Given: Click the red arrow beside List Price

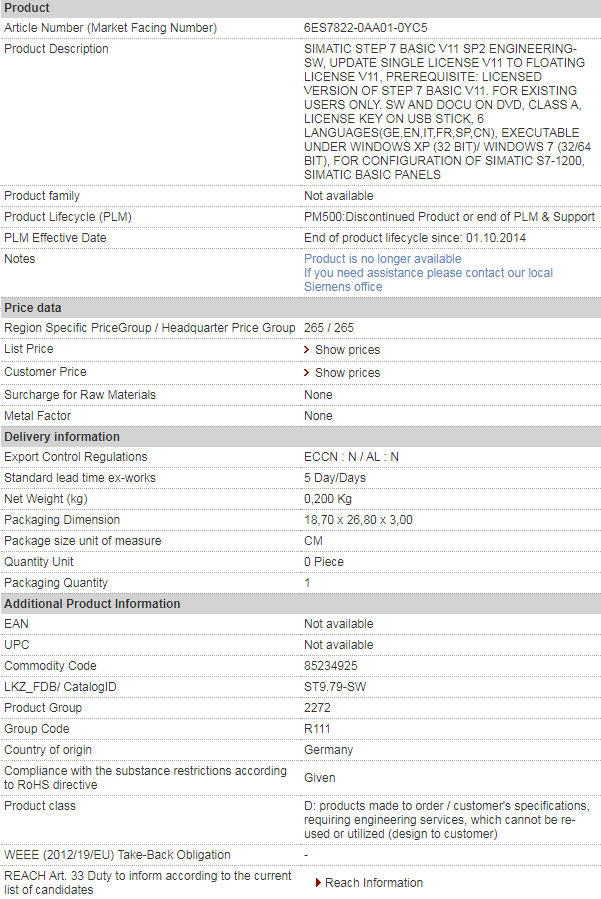Looking at the screenshot, I should point(306,350).
